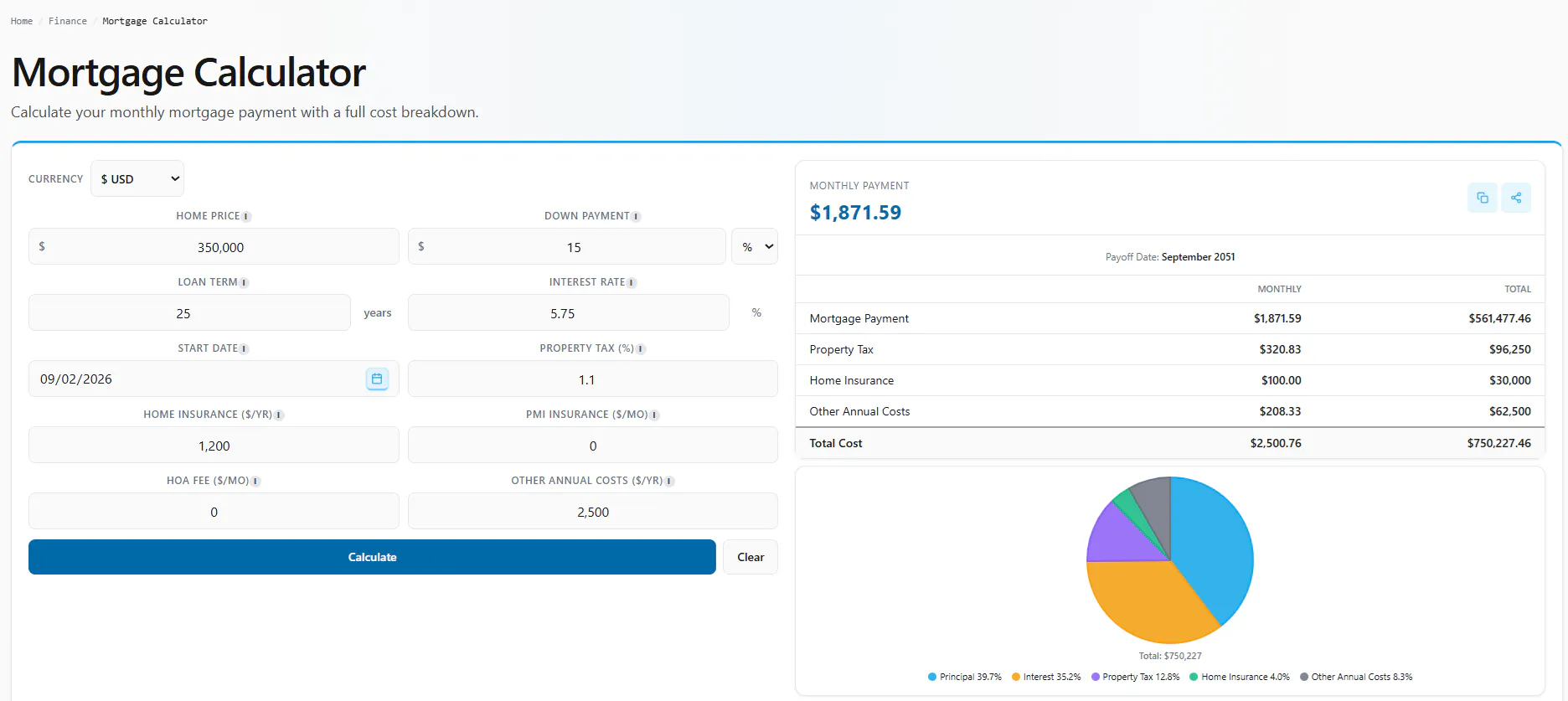Image resolution: width=1568 pixels, height=701 pixels.
Task: Click the HOA Fee monthly field
Action: (214, 512)
